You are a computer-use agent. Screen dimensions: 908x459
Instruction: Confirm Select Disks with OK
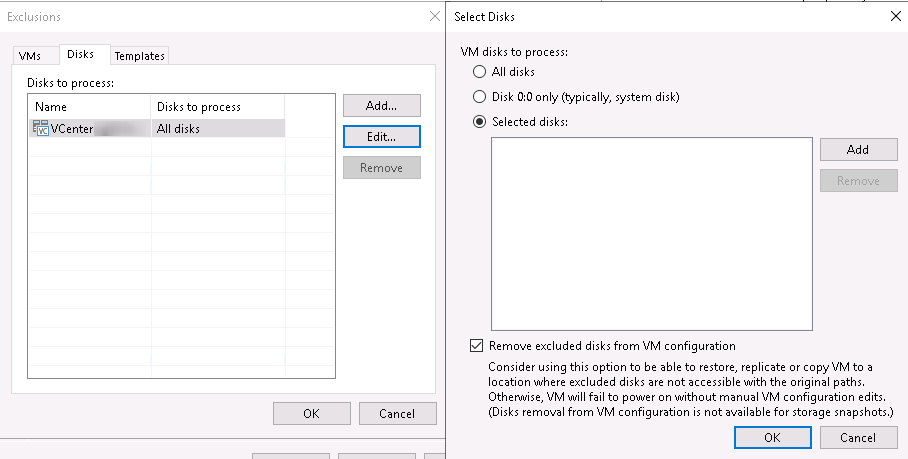click(x=771, y=437)
